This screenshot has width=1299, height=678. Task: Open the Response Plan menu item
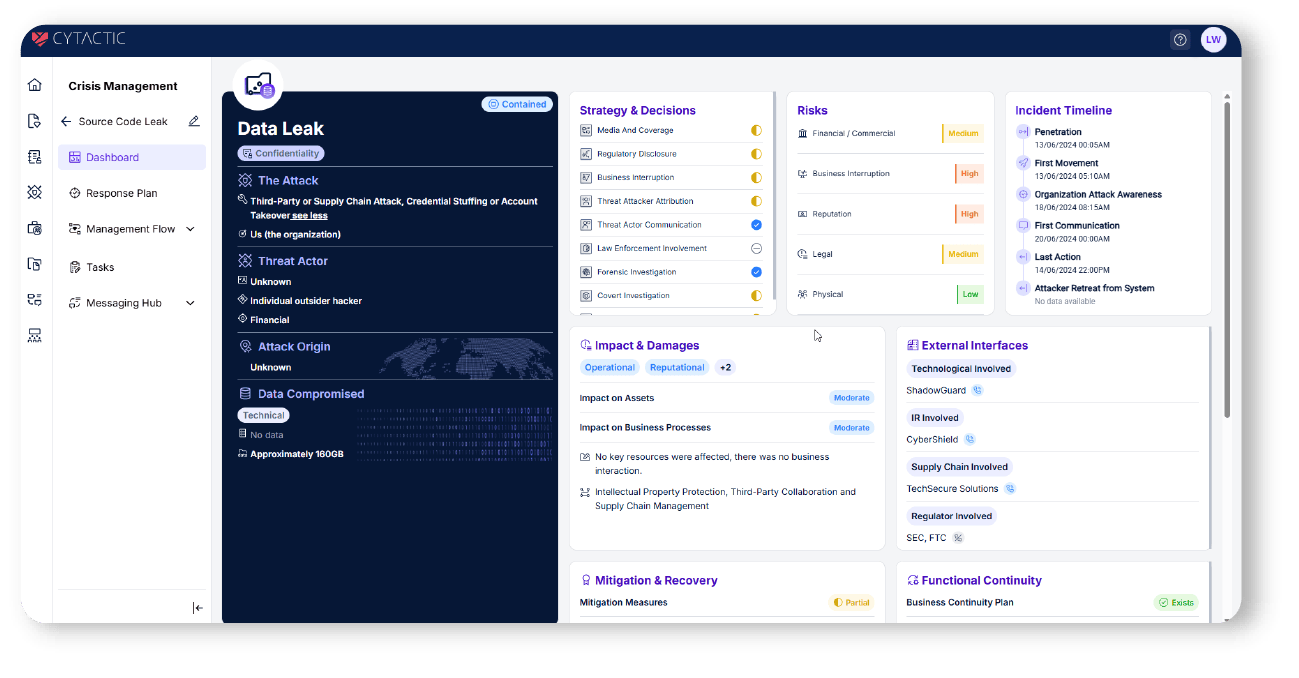[132, 193]
